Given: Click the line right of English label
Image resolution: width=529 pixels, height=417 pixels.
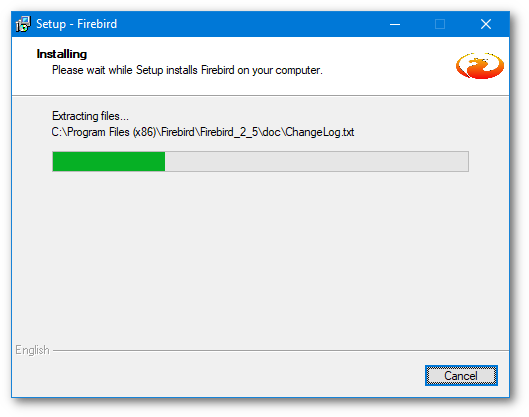Looking at the screenshot, I should point(281,351).
